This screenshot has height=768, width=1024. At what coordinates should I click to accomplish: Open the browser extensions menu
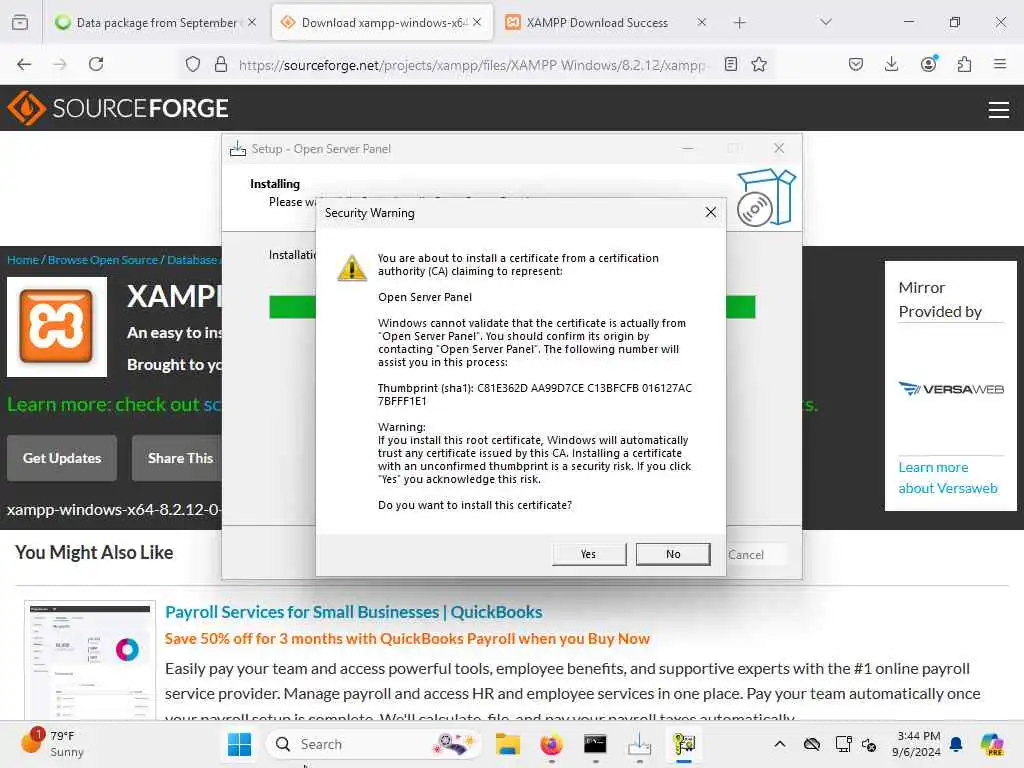click(x=964, y=64)
